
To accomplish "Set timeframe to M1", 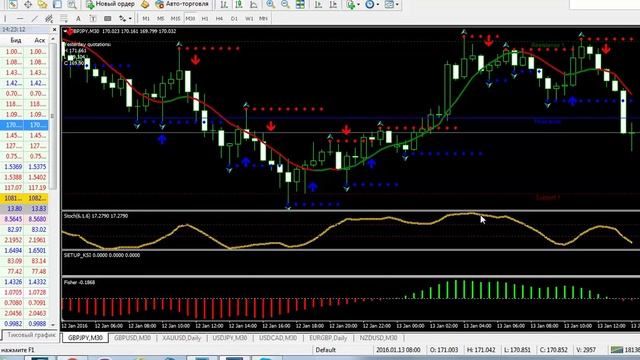I will tap(146, 19).
